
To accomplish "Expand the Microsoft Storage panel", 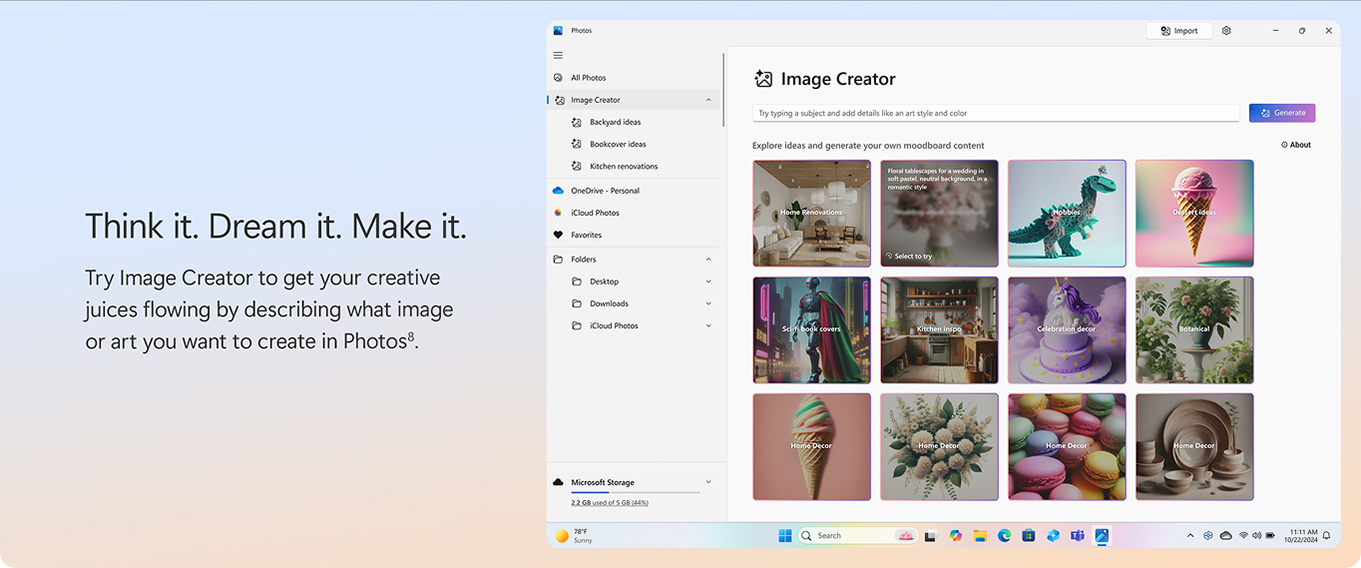I will [708, 482].
